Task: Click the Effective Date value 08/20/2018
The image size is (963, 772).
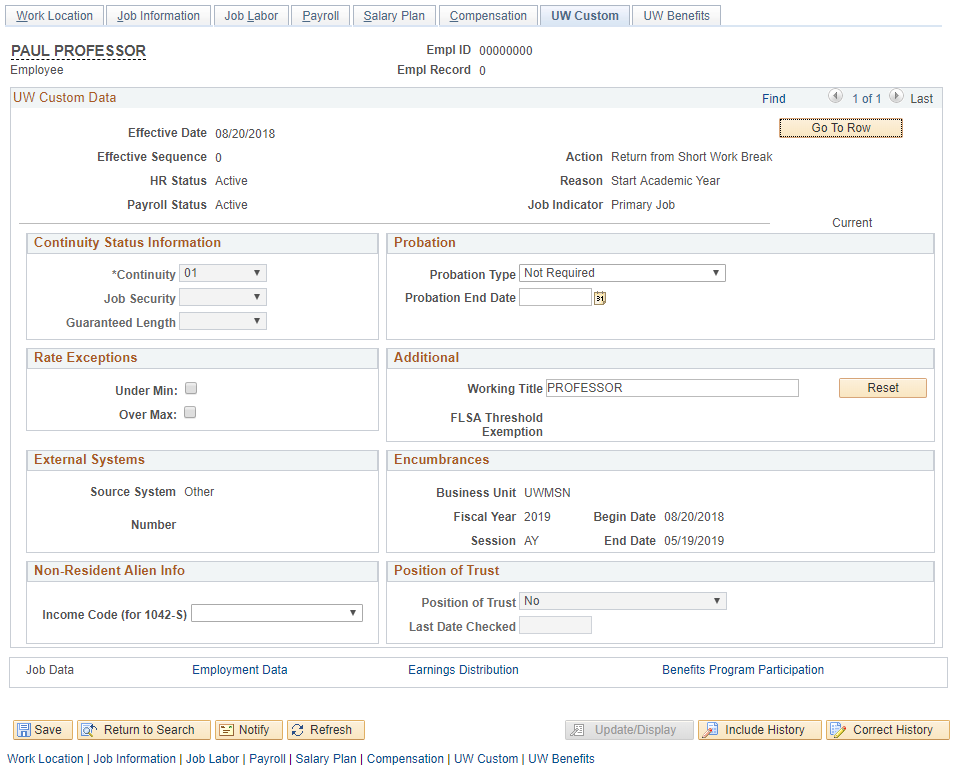Action: 245,133
